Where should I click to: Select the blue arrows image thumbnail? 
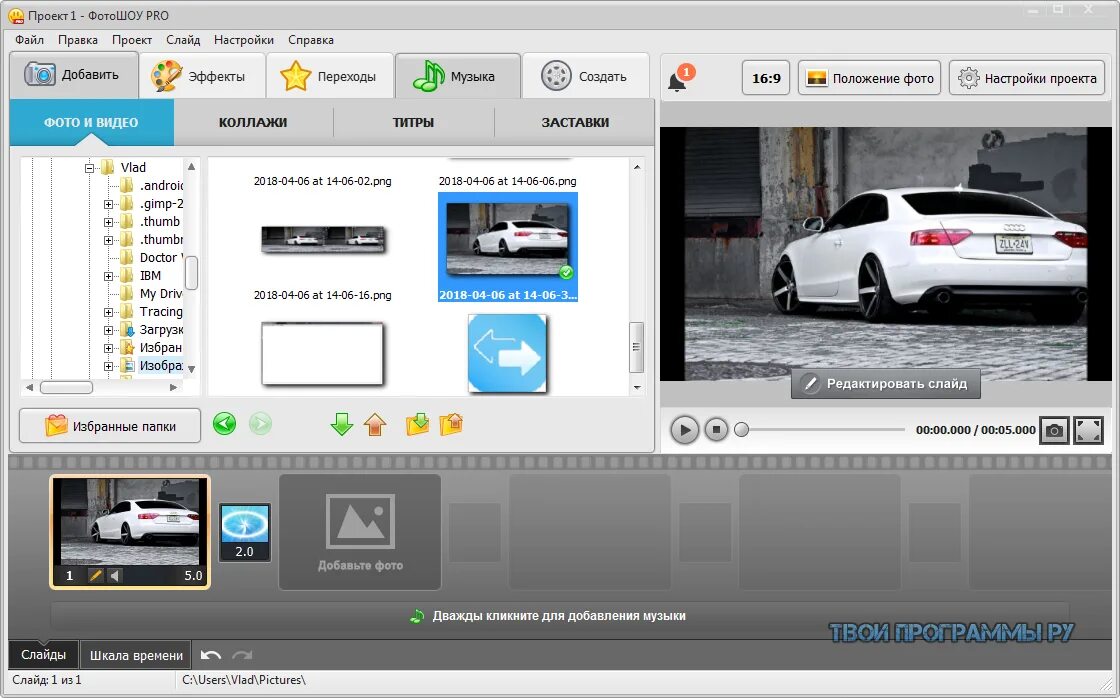click(507, 353)
